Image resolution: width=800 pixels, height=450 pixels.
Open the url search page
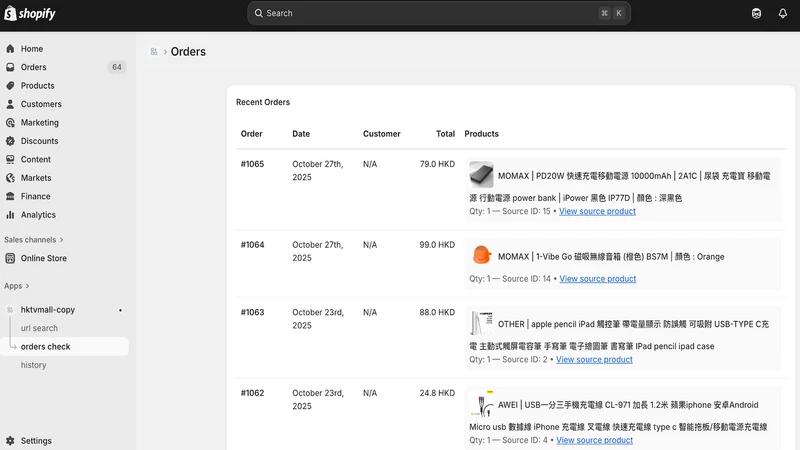click(x=39, y=328)
